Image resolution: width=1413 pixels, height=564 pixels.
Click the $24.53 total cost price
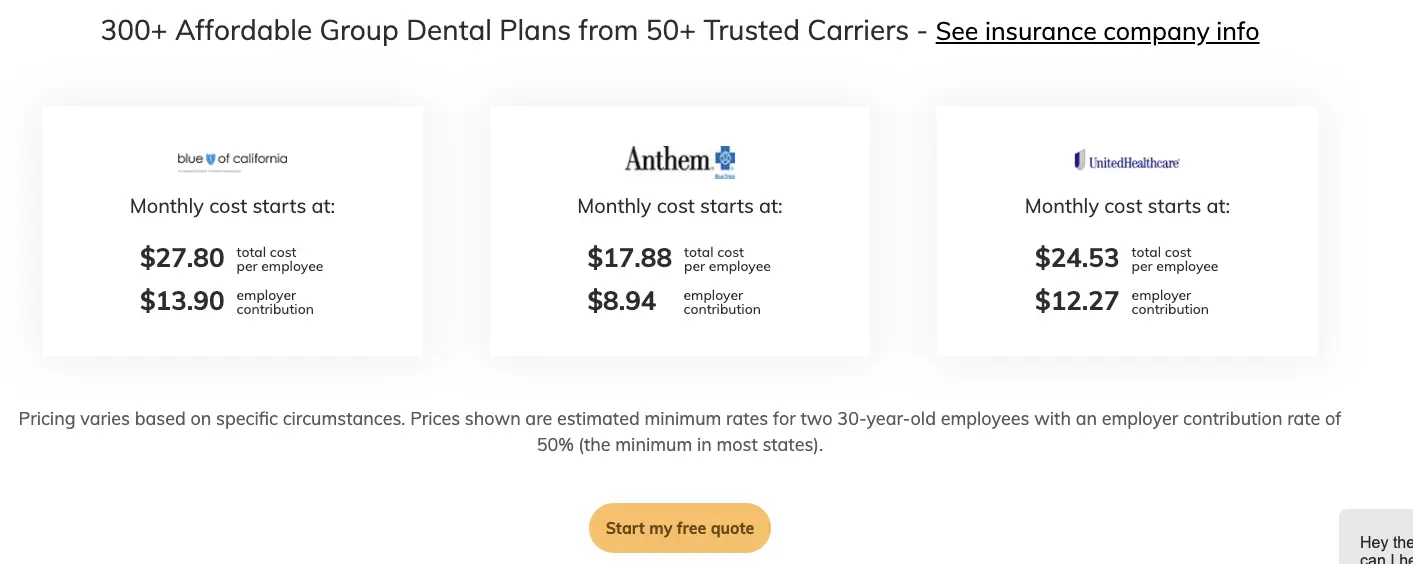1076,258
